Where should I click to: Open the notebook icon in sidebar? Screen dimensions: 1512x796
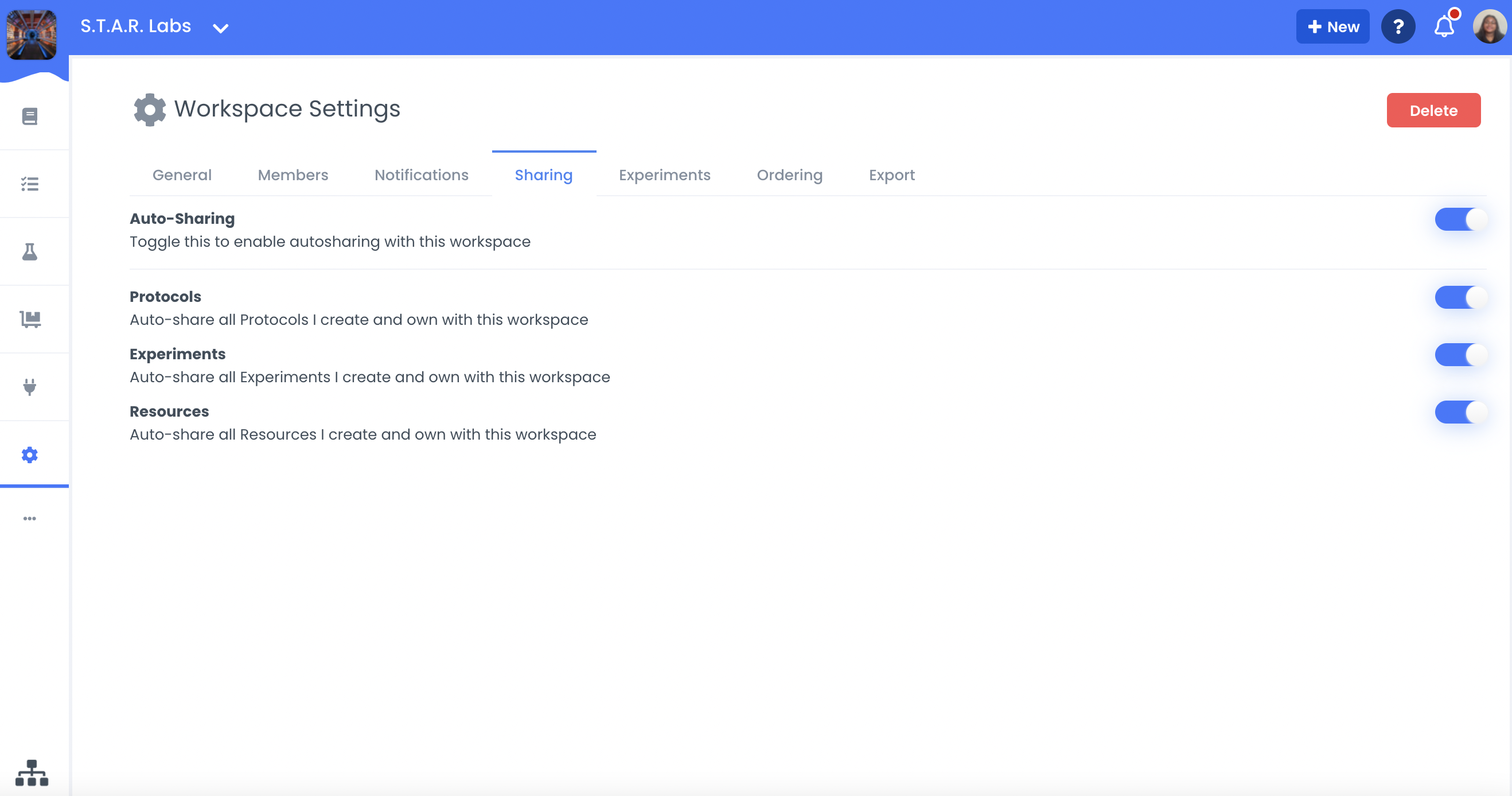30,117
